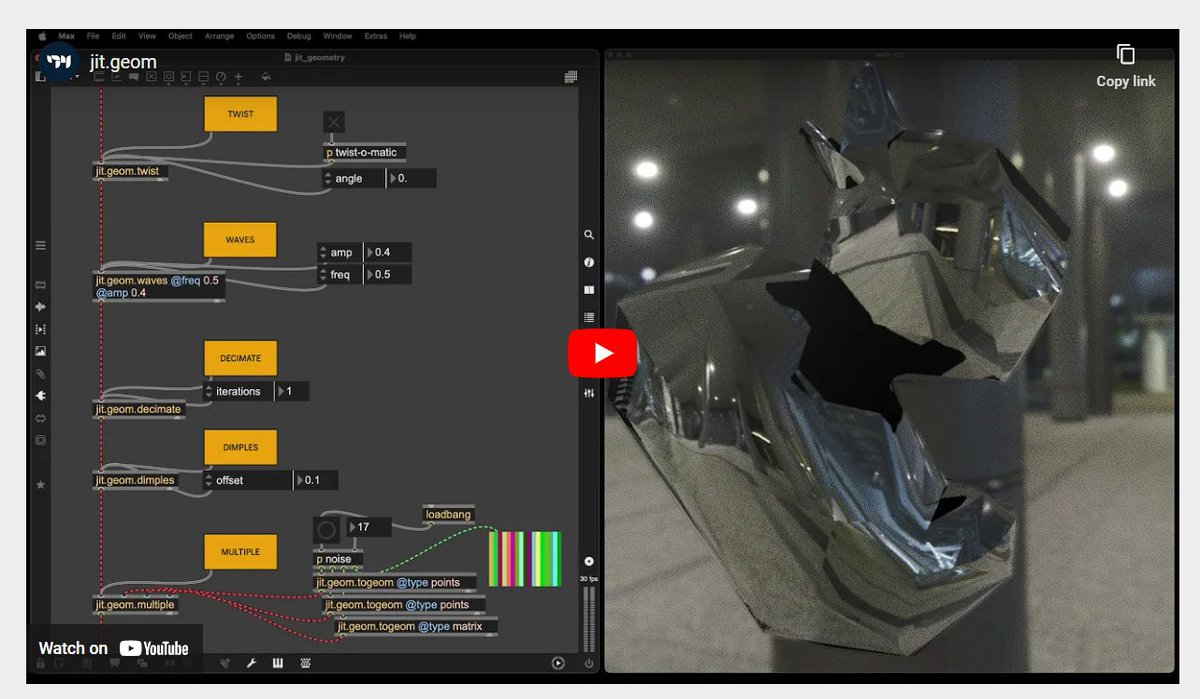Screen dimensions: 1200x699
Task: Click the offset attrui stepper arrows
Action: [209, 480]
